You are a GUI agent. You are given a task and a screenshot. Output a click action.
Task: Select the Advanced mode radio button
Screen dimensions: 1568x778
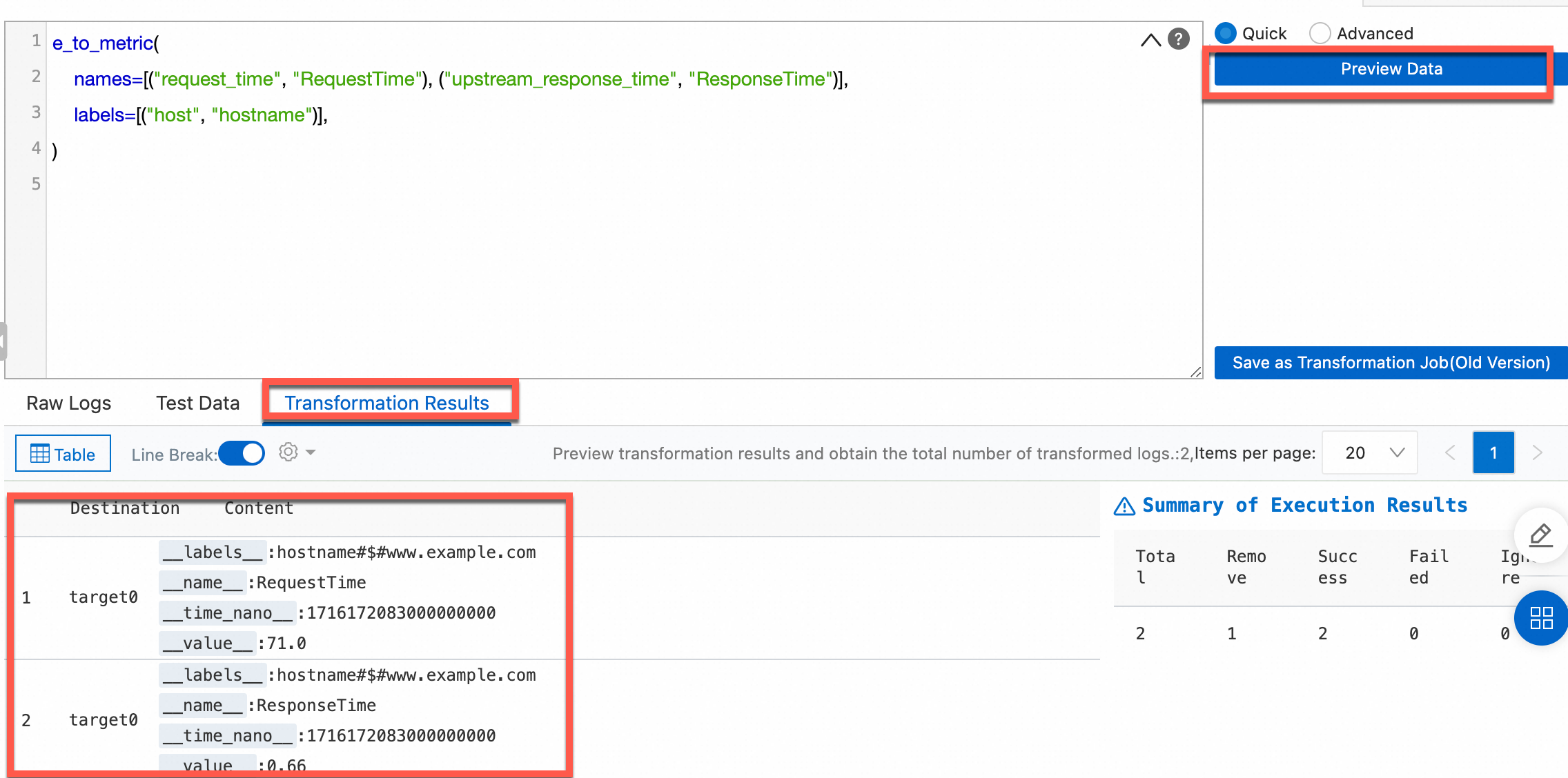1320,33
